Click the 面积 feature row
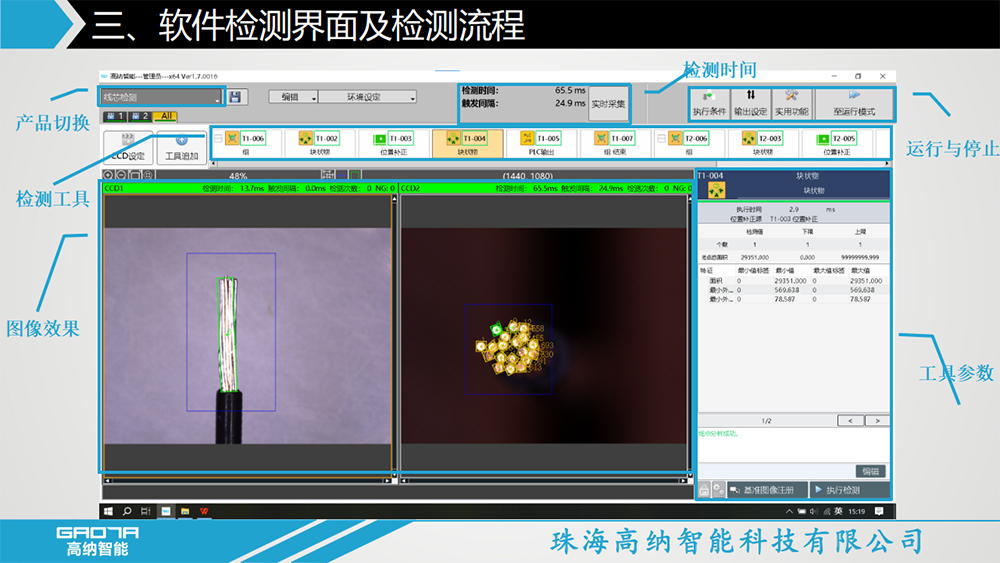The width and height of the screenshot is (1000, 563). pos(793,281)
